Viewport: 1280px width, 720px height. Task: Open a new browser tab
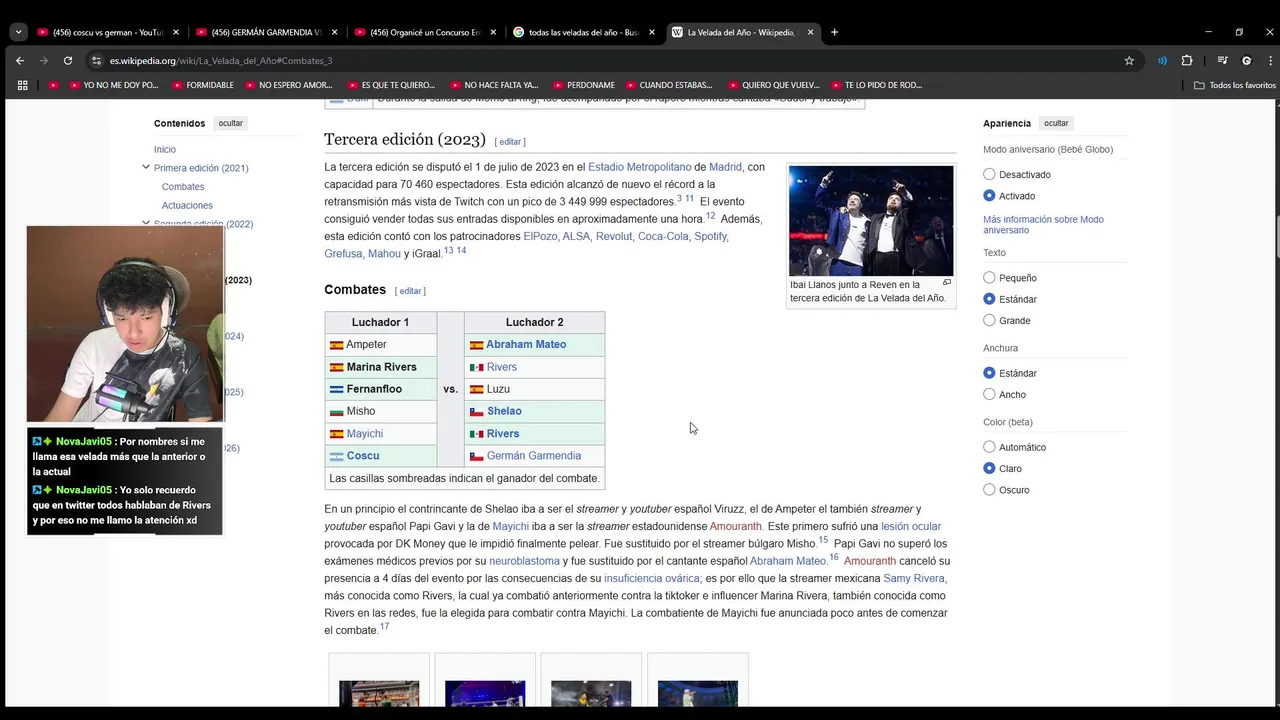[x=834, y=32]
